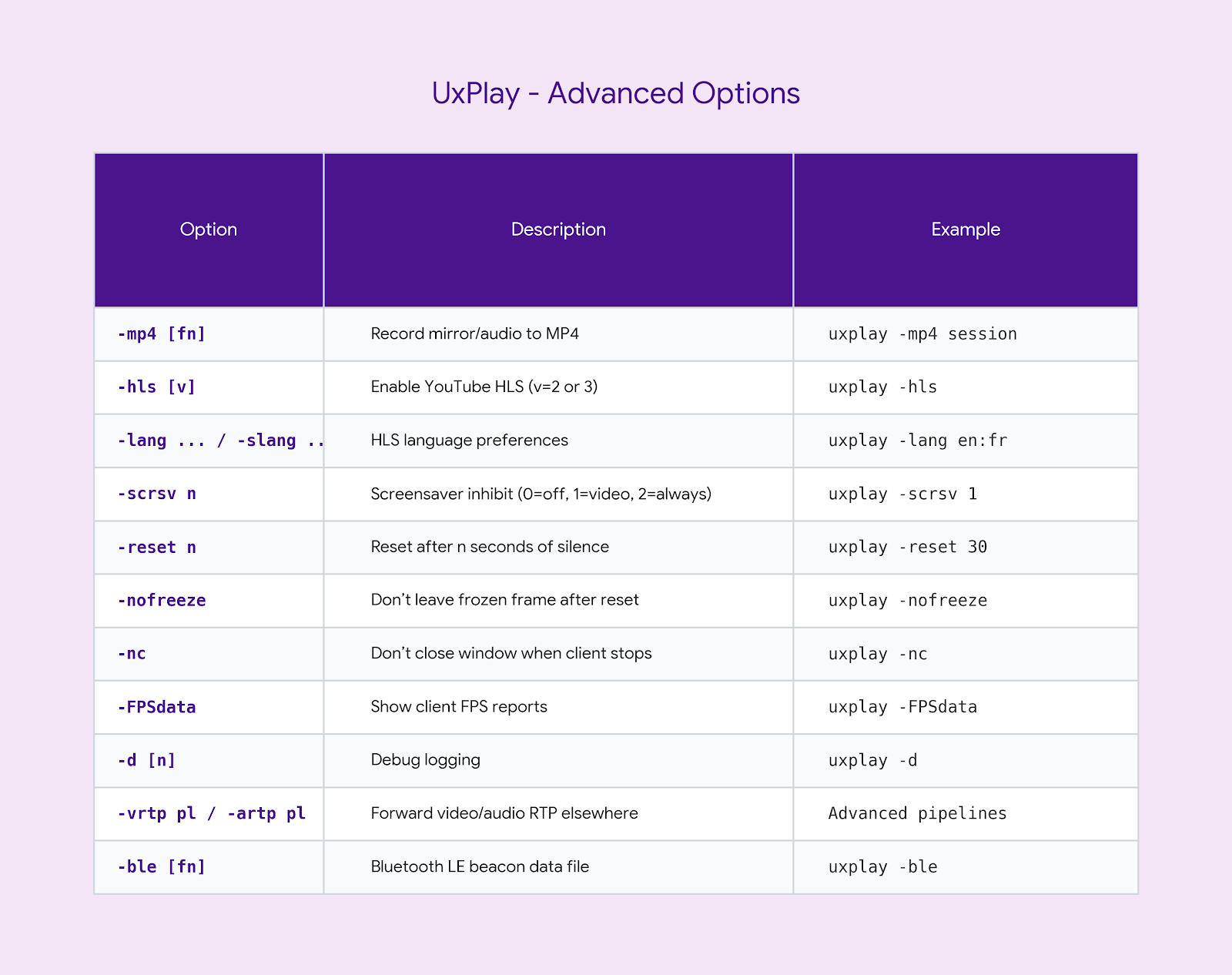The height and width of the screenshot is (975, 1232).
Task: Select the '-lang ... / -slang' option cell
Action: [209, 441]
